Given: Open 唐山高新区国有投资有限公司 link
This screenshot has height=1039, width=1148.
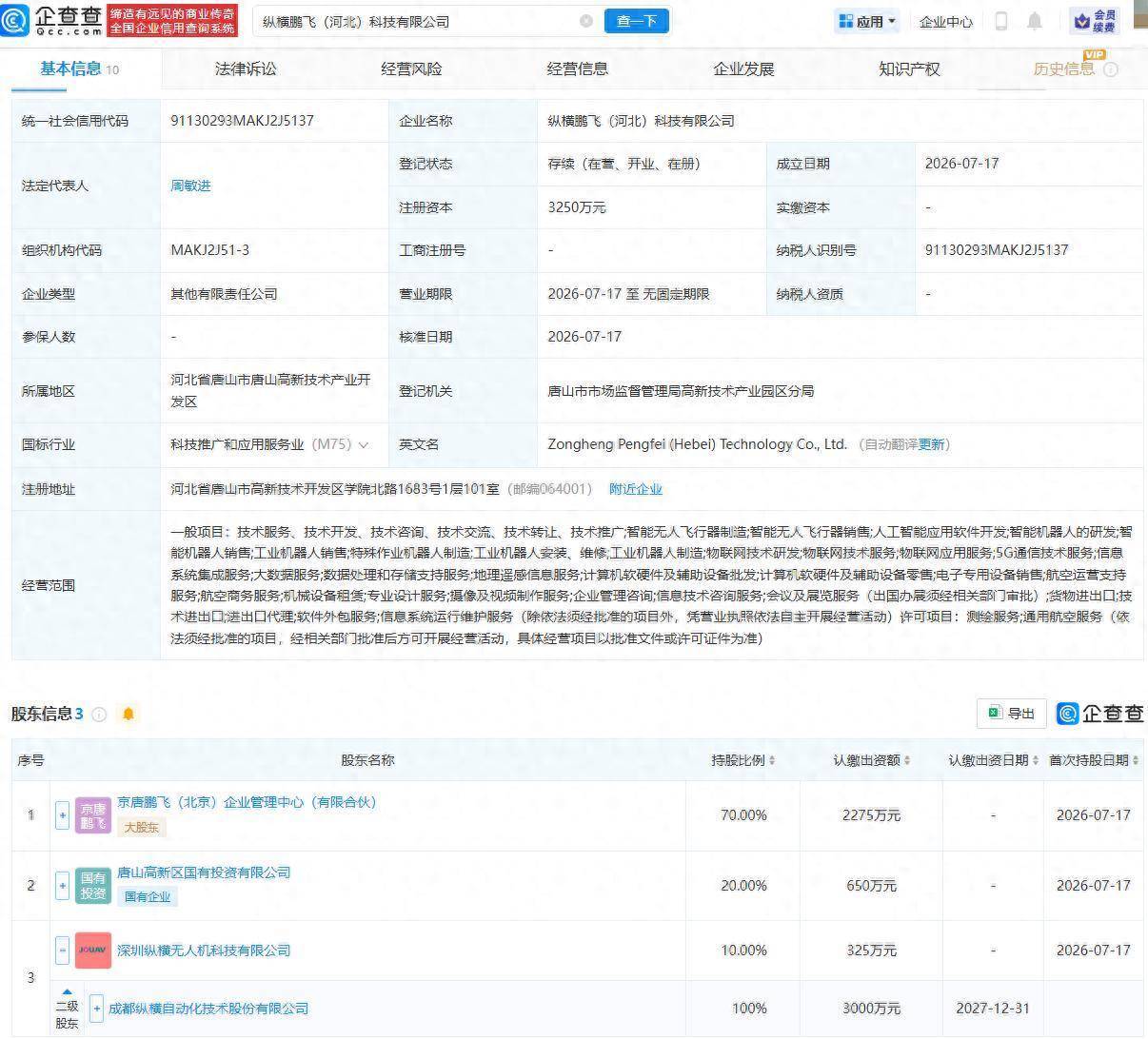Looking at the screenshot, I should coord(204,872).
